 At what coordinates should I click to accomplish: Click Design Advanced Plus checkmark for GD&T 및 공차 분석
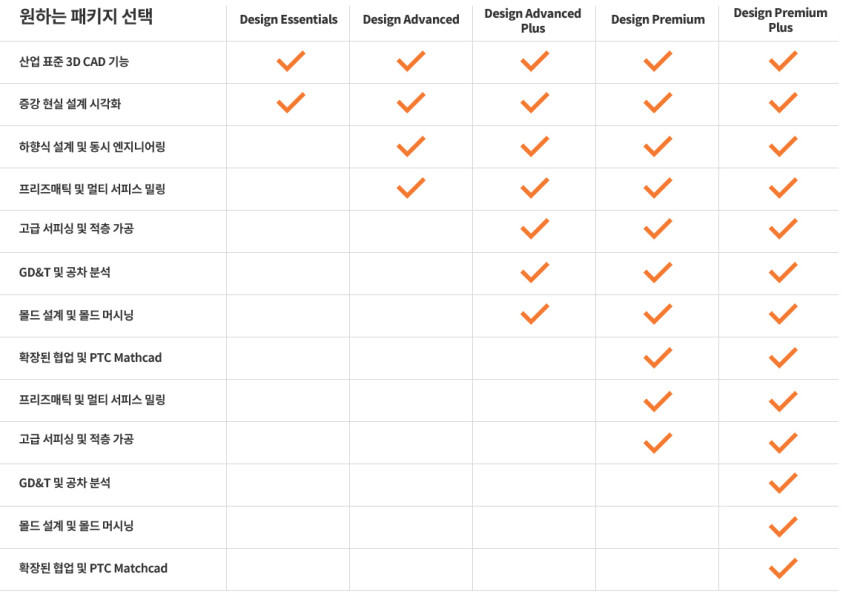(x=534, y=272)
